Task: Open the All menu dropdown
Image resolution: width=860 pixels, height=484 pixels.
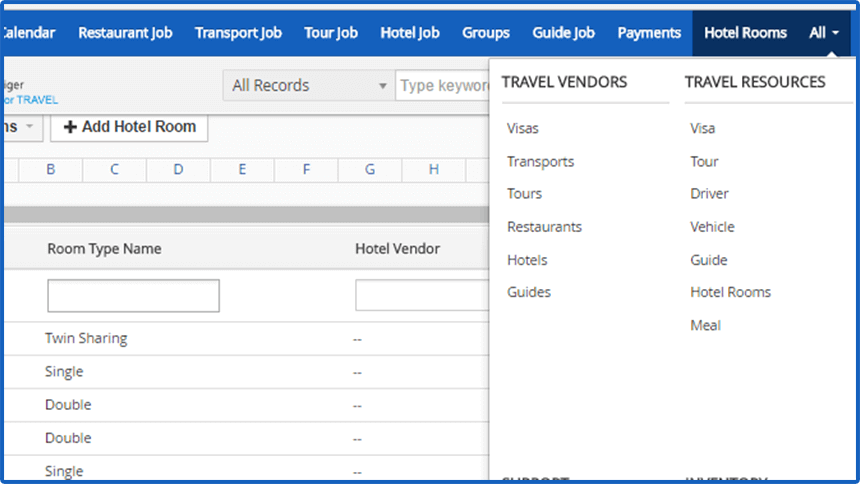Action: point(824,33)
